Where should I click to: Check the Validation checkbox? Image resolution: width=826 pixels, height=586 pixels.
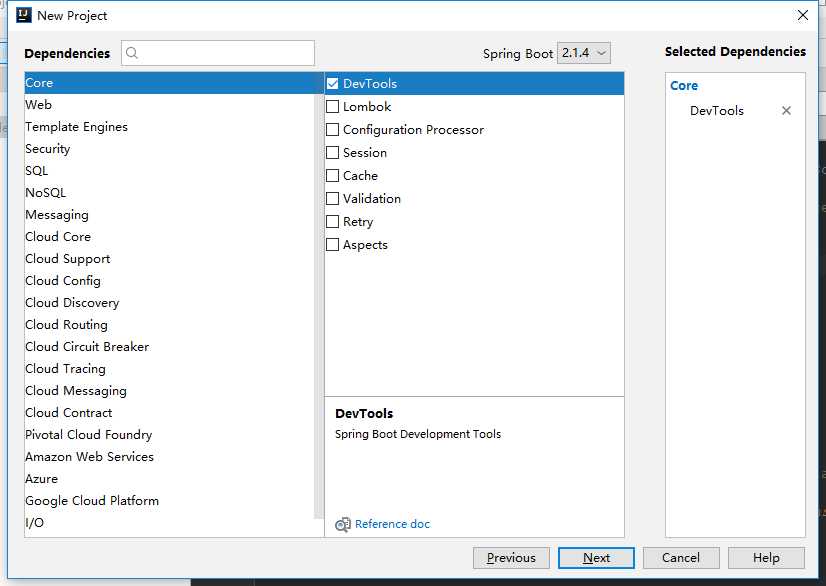[x=332, y=199]
